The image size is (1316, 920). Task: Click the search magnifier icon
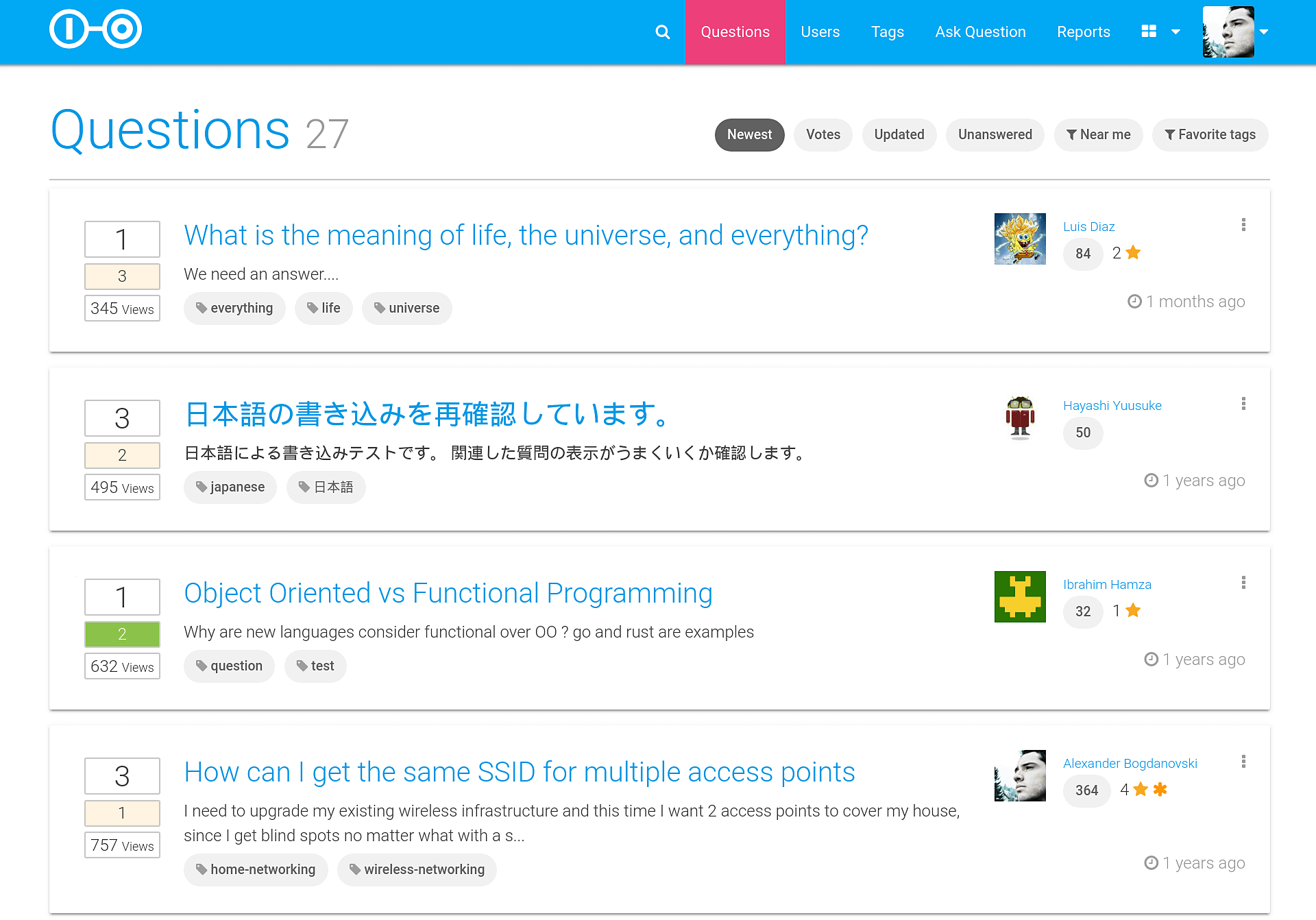pyautogui.click(x=662, y=32)
